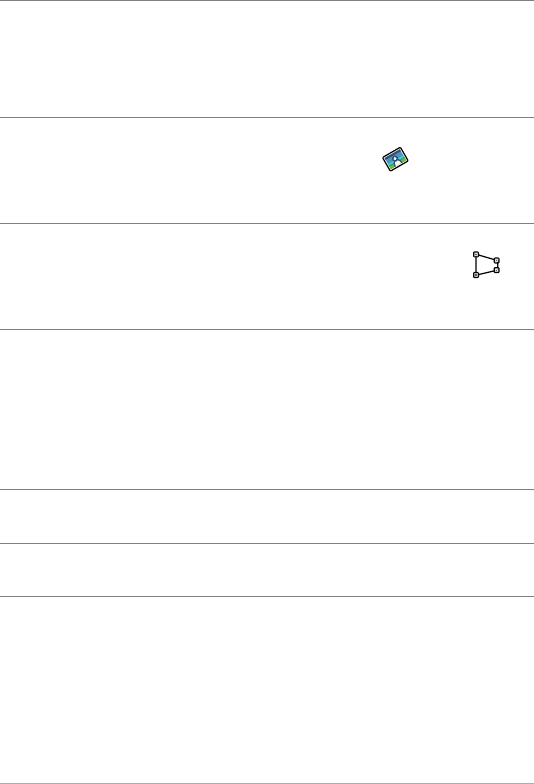Select the slanted top edge of the trapezoid icon

click(486, 257)
